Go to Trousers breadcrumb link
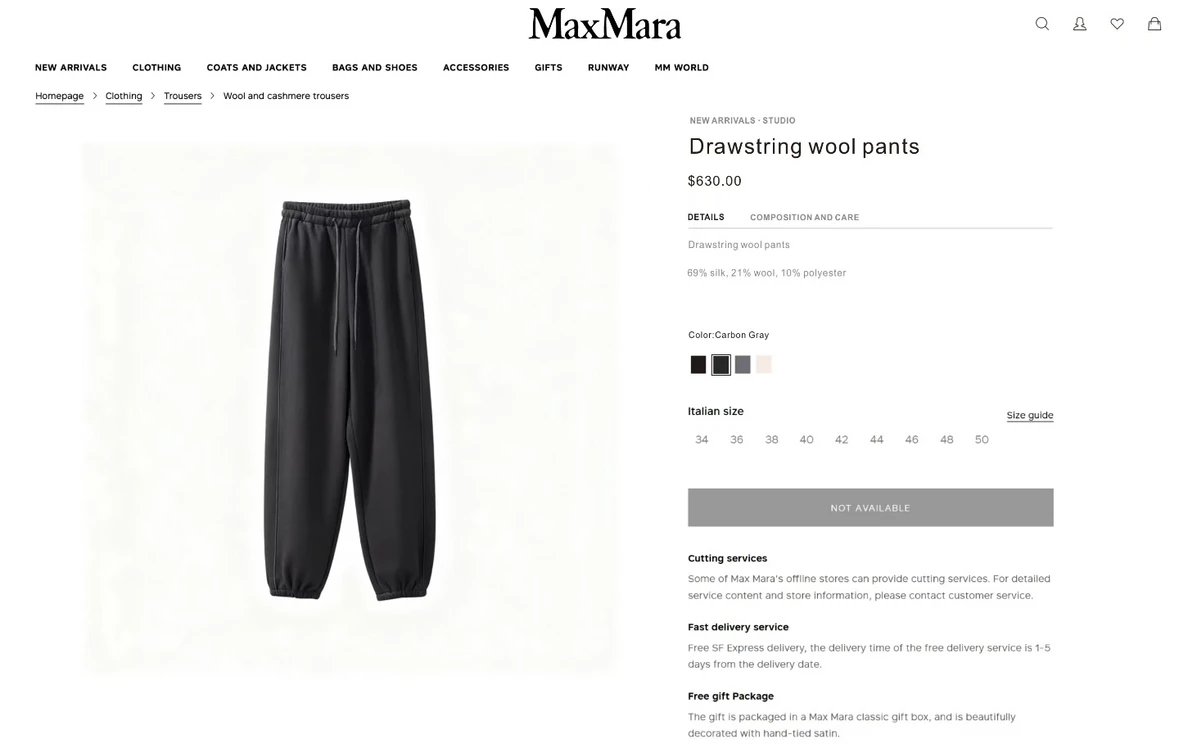1179x748 pixels. pos(183,96)
